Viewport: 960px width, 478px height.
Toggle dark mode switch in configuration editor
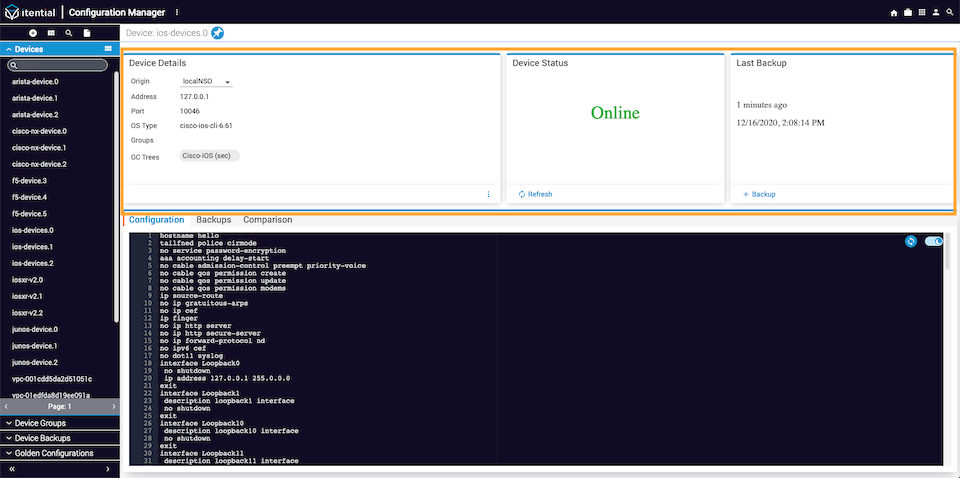934,242
